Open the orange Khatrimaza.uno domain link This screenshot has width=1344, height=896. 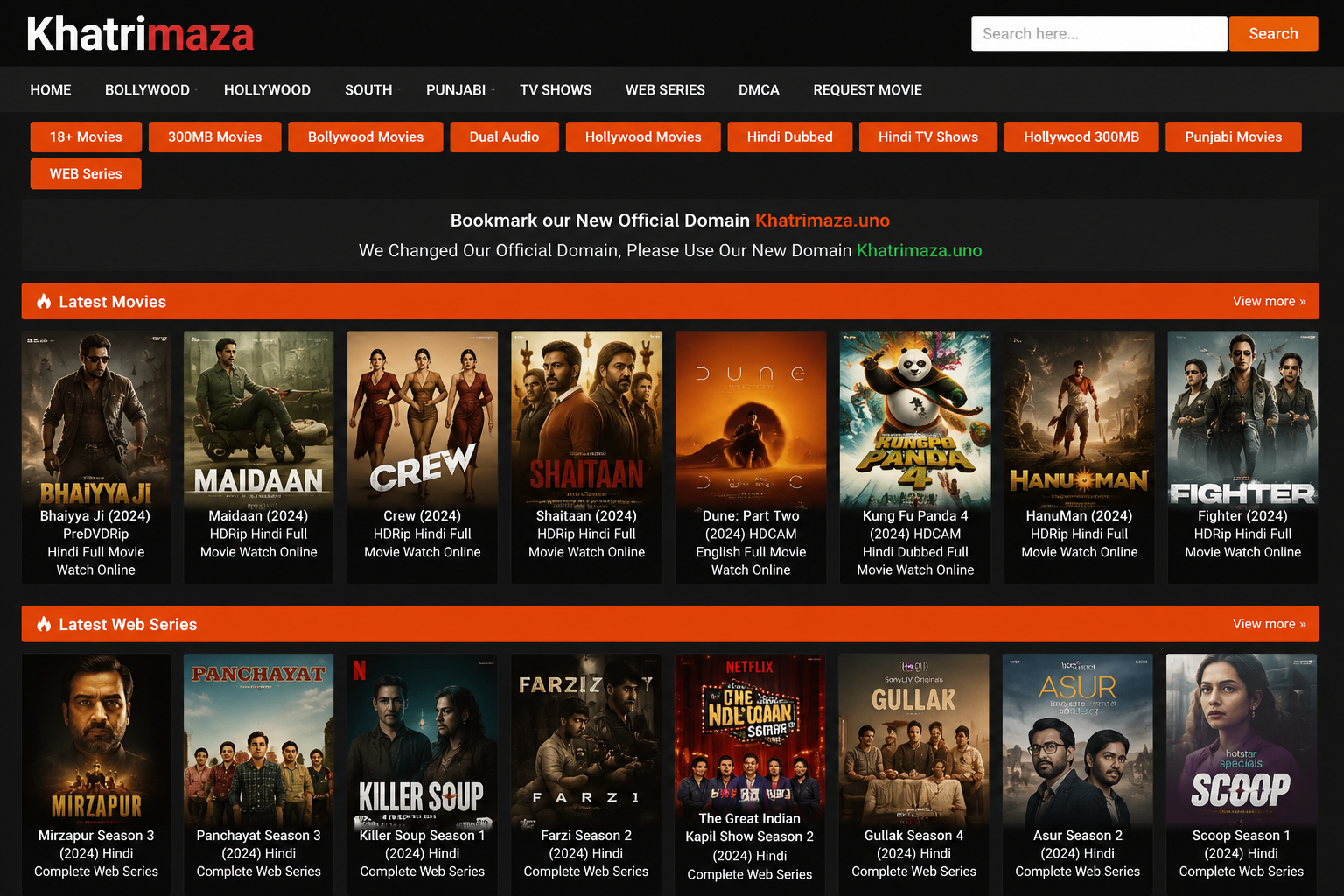click(x=822, y=220)
